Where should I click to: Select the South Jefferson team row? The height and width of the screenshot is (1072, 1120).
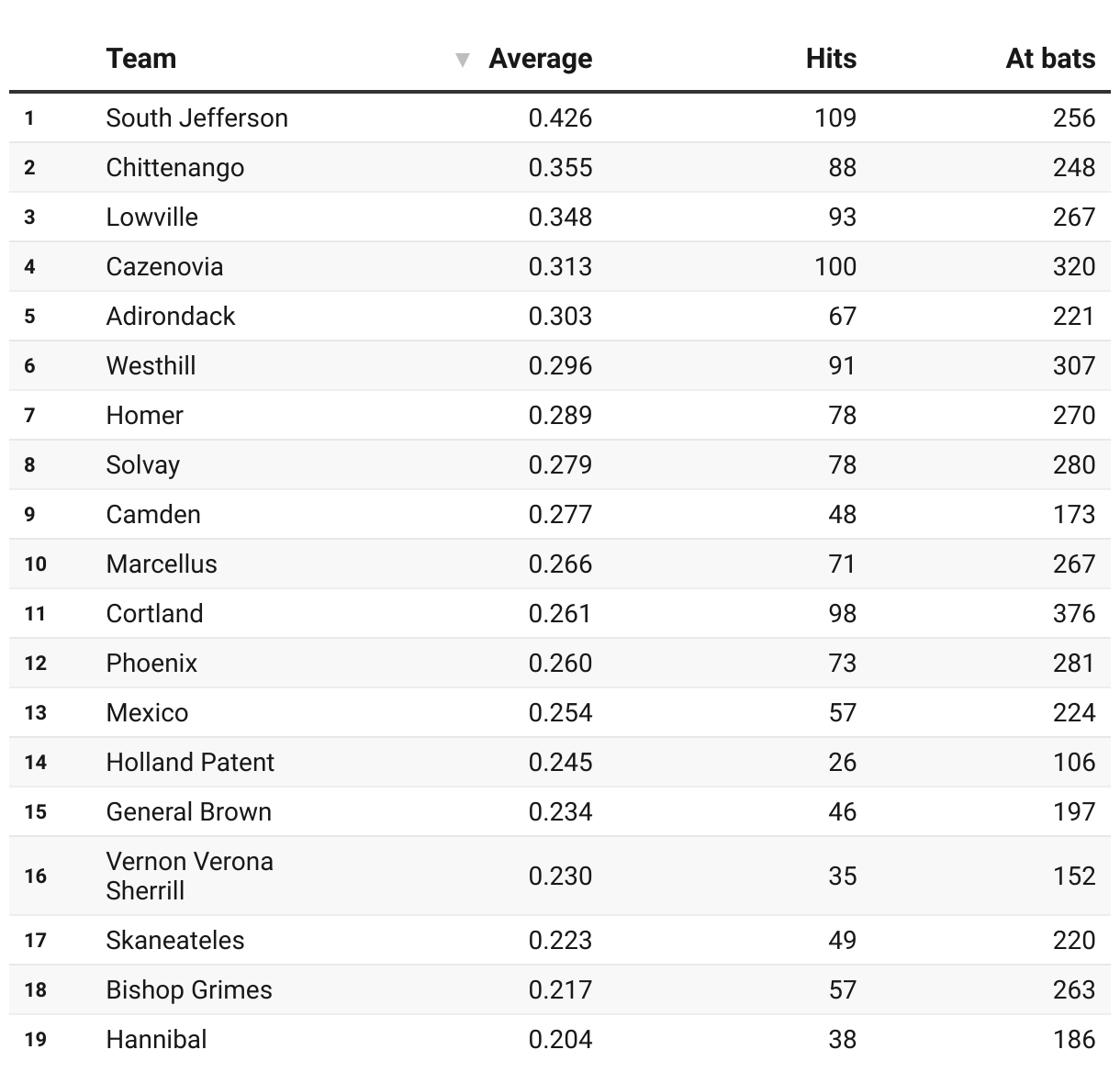tap(560, 117)
